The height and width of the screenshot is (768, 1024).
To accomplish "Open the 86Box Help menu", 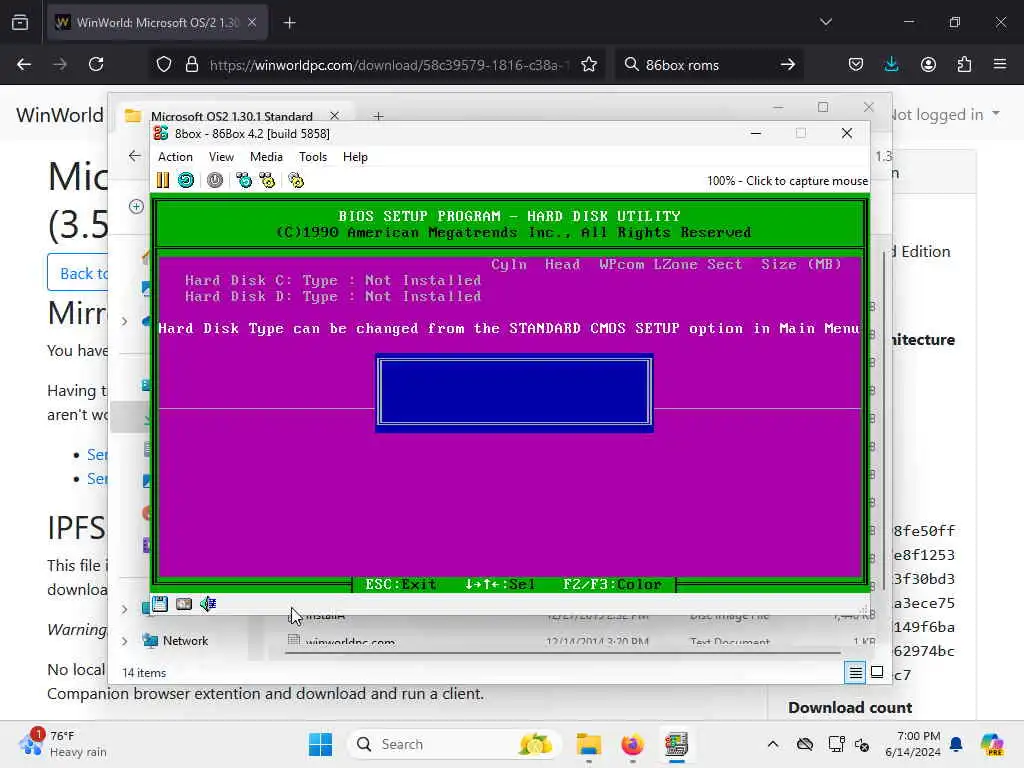I will [x=355, y=157].
